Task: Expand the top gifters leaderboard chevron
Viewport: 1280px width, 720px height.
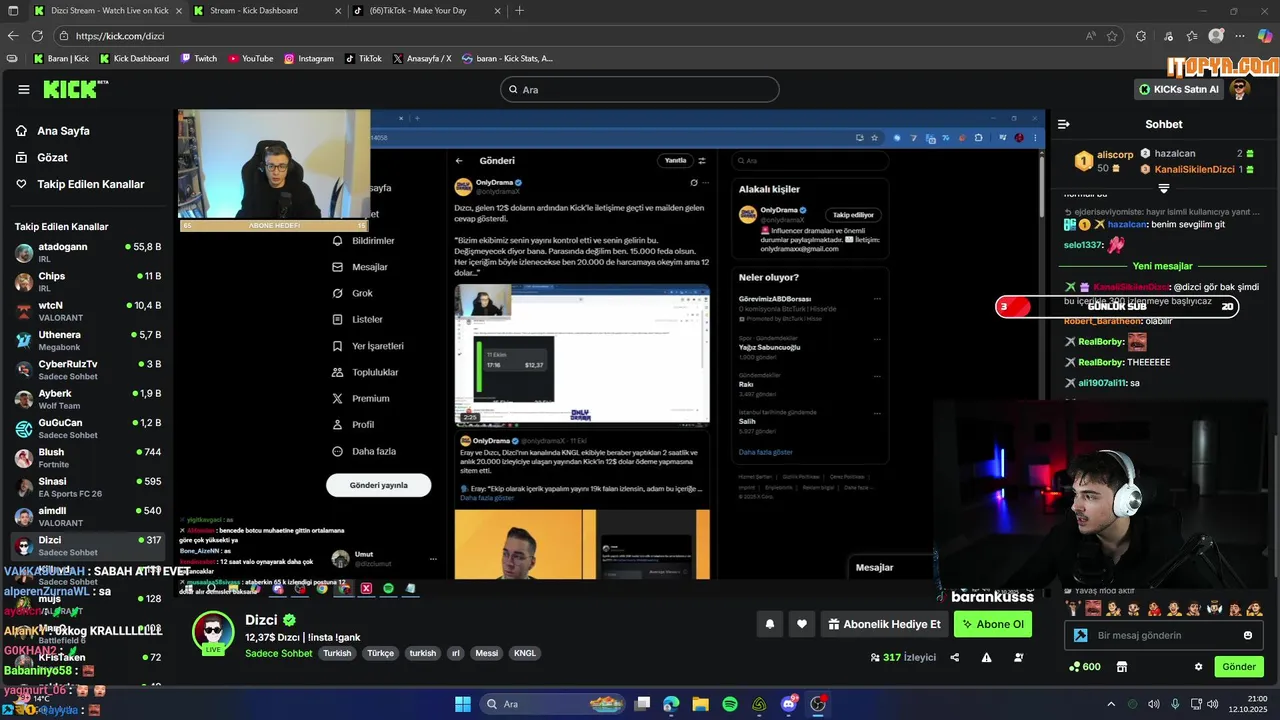Action: tap(1164, 188)
